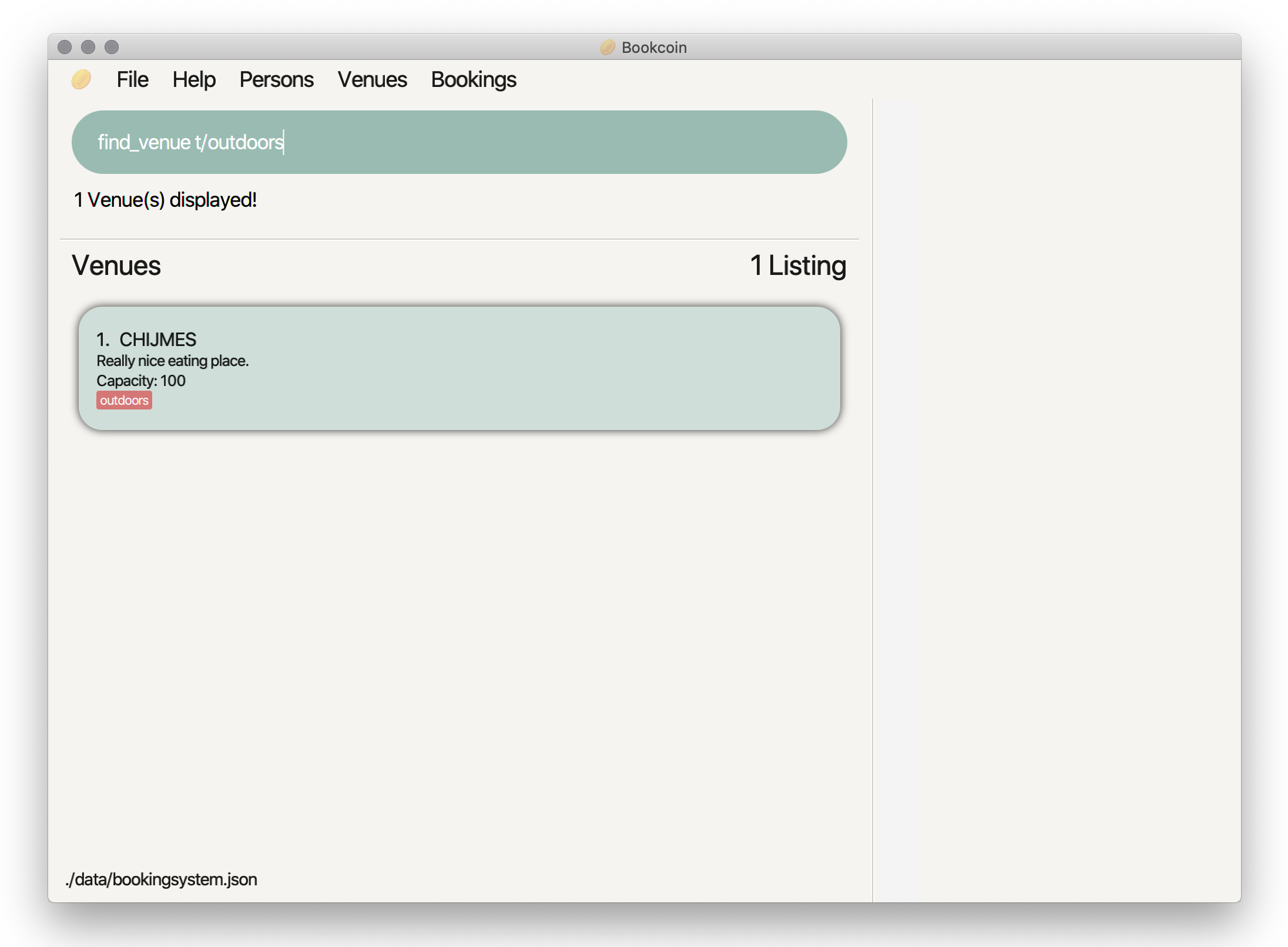Viewport: 1288px width, 947px height.
Task: Click the Bookcoin title bar icon
Action: pyautogui.click(x=608, y=47)
